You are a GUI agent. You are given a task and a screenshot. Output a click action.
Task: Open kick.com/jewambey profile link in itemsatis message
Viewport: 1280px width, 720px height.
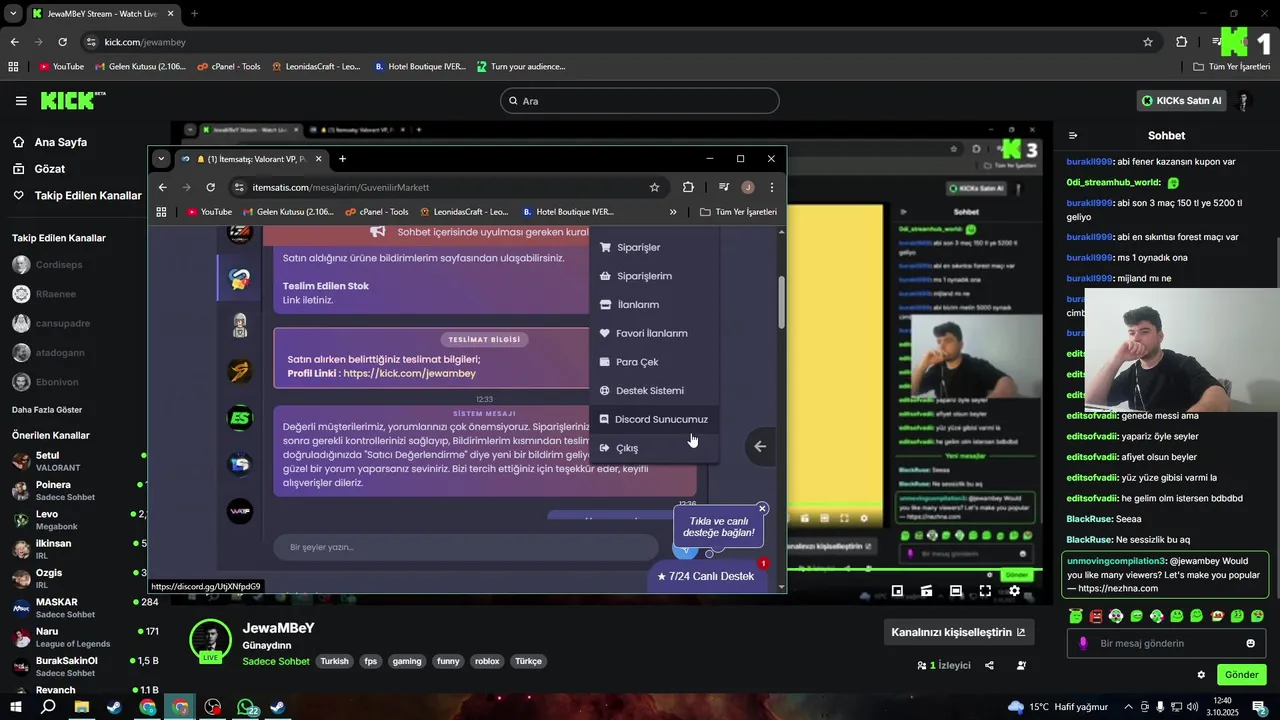click(409, 374)
